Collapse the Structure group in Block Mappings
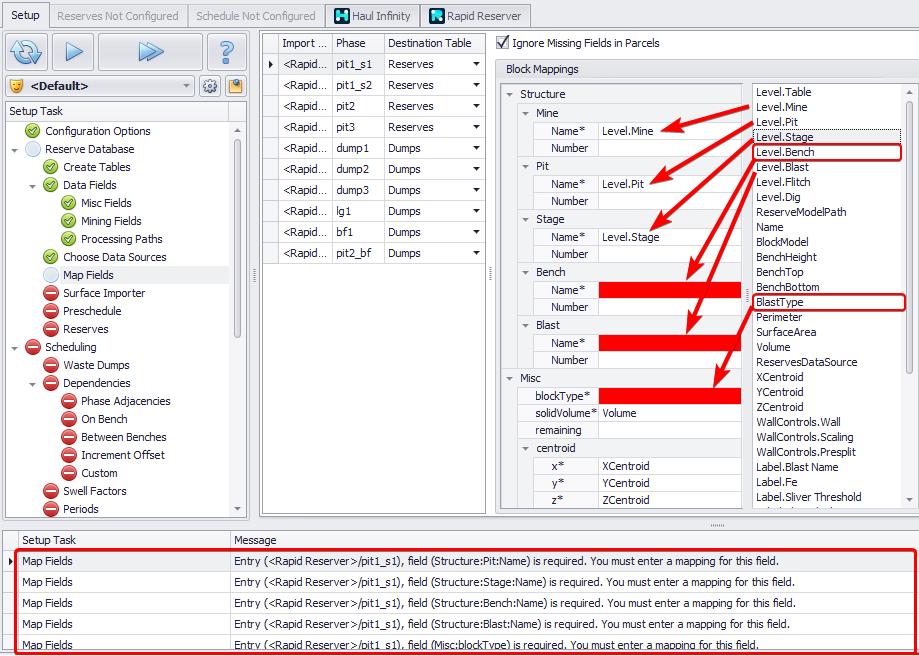 point(508,94)
